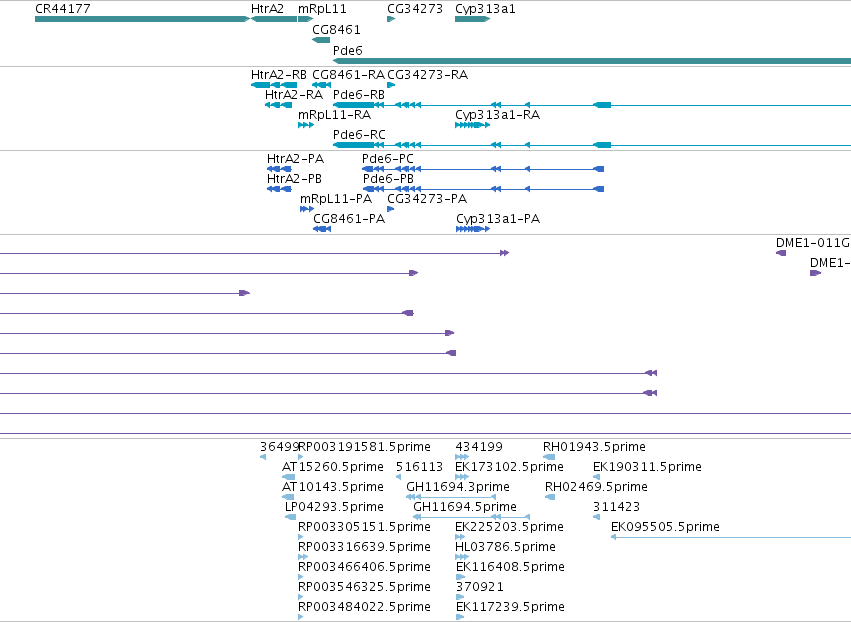Select the Cyp313a1-PA protein label
851x622 pixels.
coord(498,219)
